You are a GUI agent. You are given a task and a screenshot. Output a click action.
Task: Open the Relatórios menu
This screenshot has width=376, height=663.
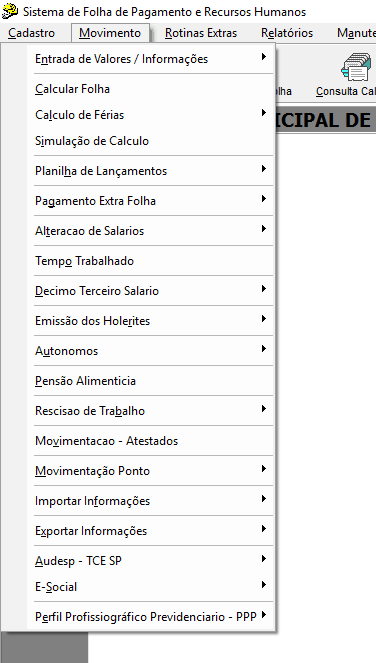tap(287, 33)
